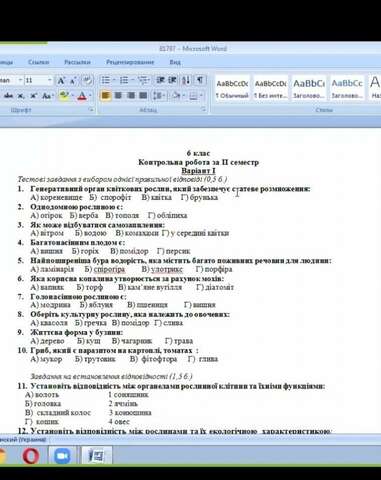Open the Change Case (Aa) dropdown
The height and width of the screenshot is (480, 381).
[x=47, y=96]
